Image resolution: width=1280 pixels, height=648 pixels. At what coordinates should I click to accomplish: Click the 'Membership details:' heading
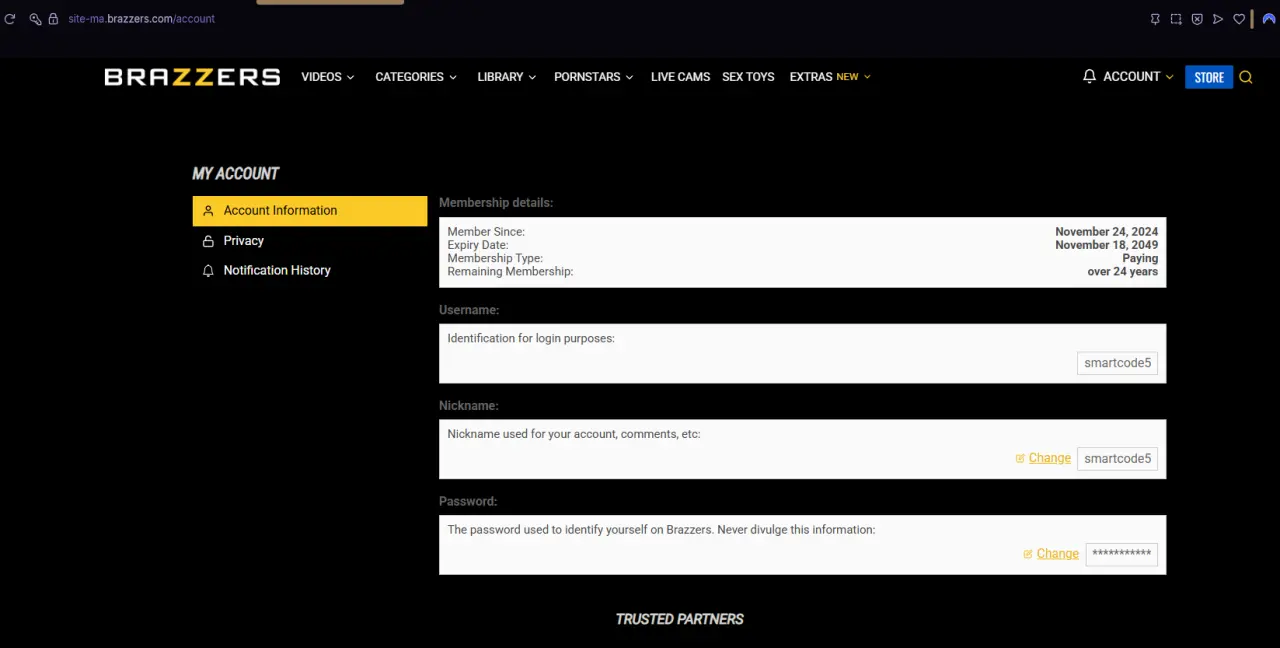click(x=496, y=203)
